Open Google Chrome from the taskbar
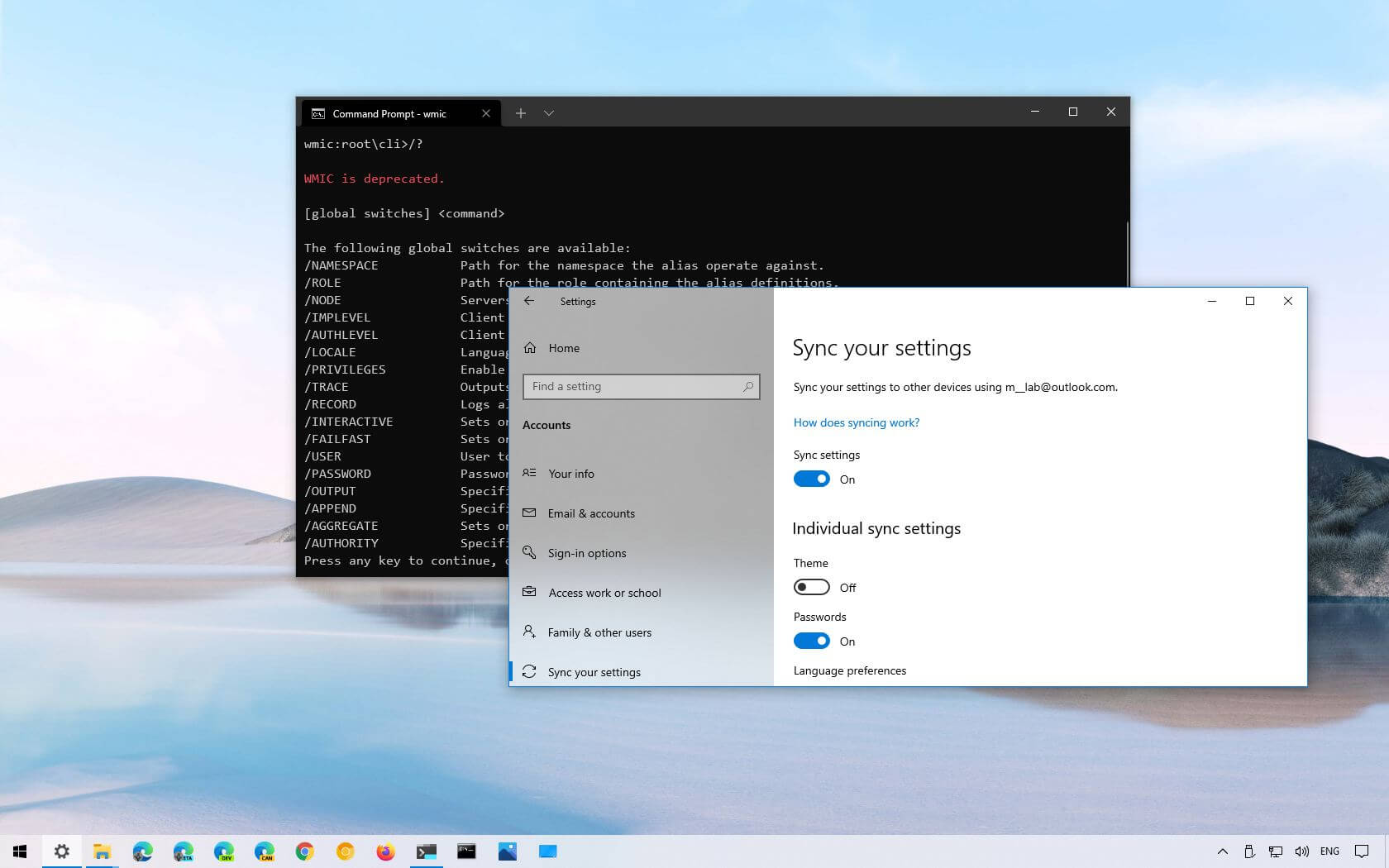 tap(305, 851)
